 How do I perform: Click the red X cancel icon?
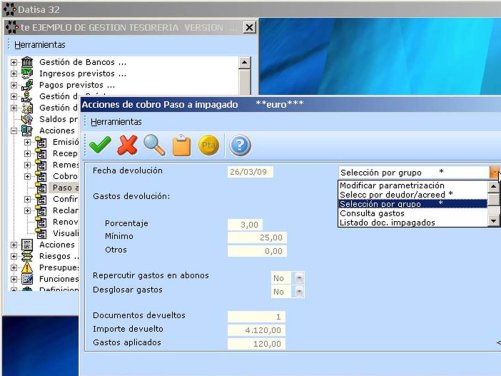[x=127, y=145]
